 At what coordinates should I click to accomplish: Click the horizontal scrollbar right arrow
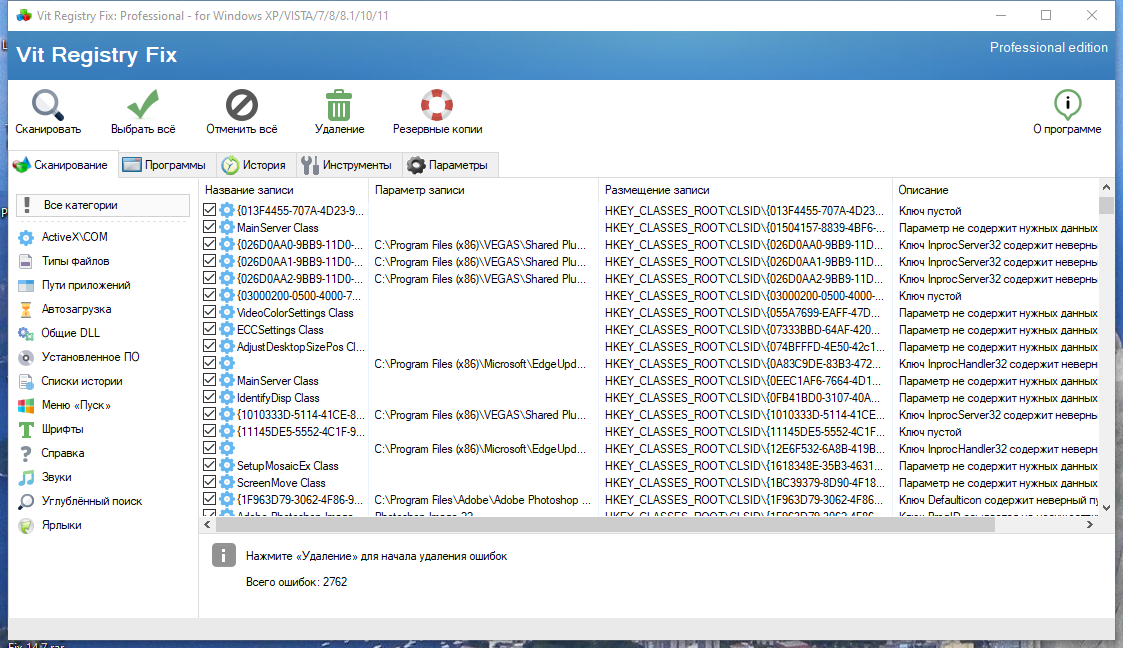point(1090,525)
